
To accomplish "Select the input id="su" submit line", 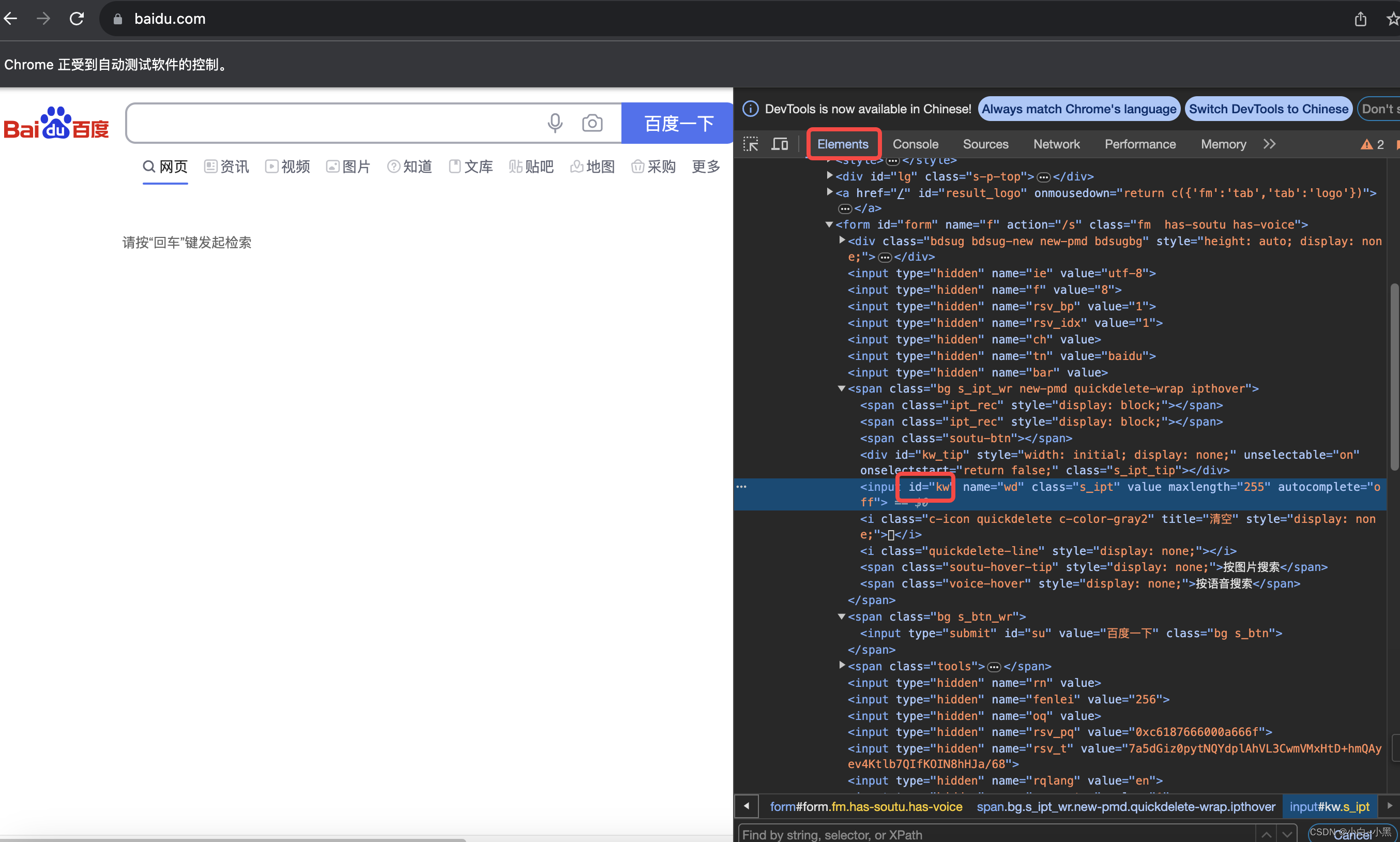I will coord(1071,633).
